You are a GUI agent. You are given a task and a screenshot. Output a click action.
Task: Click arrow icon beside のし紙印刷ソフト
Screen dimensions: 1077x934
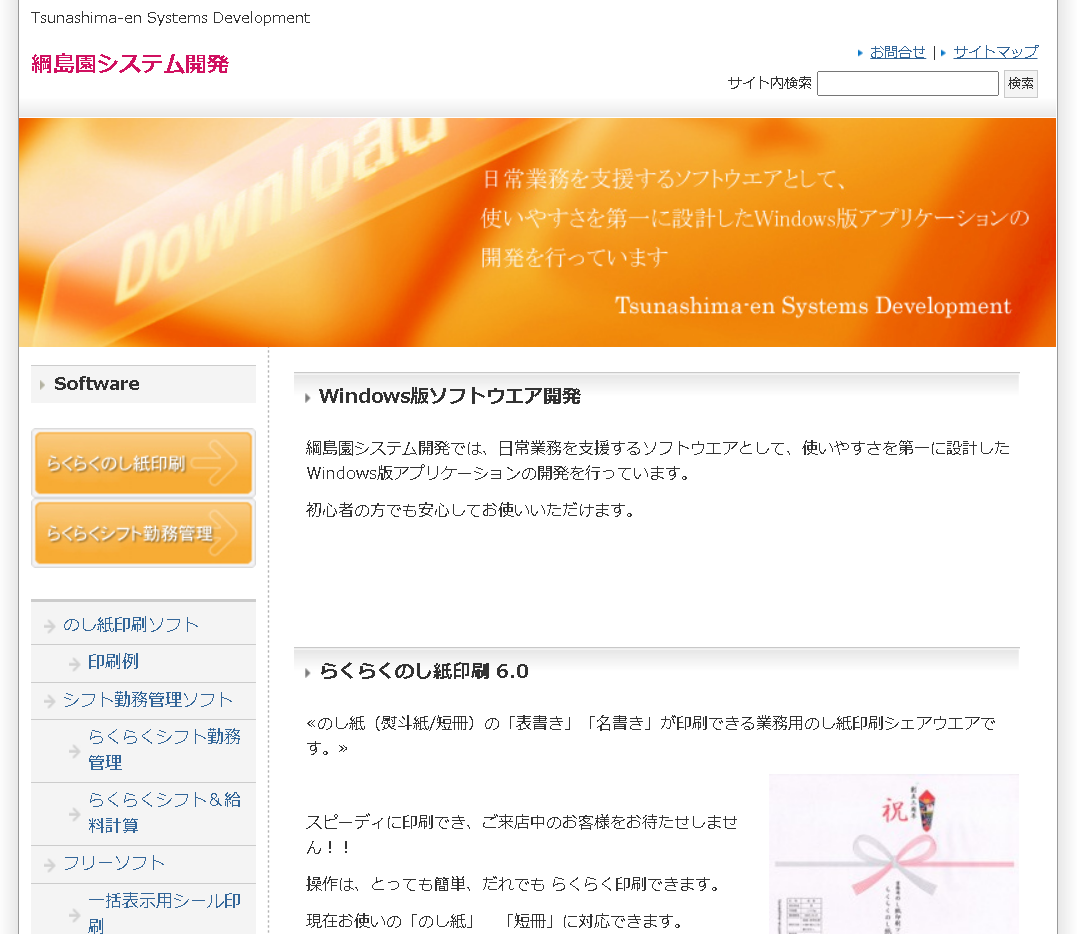pos(49,626)
